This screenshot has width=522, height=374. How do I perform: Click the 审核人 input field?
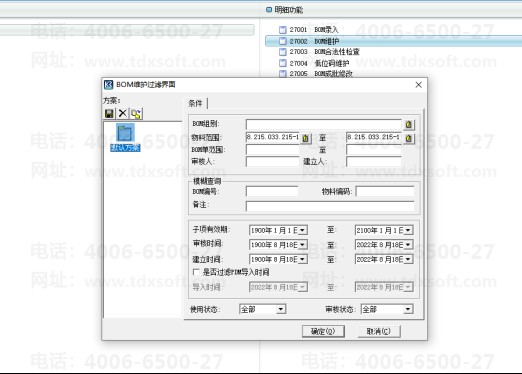pos(273,161)
